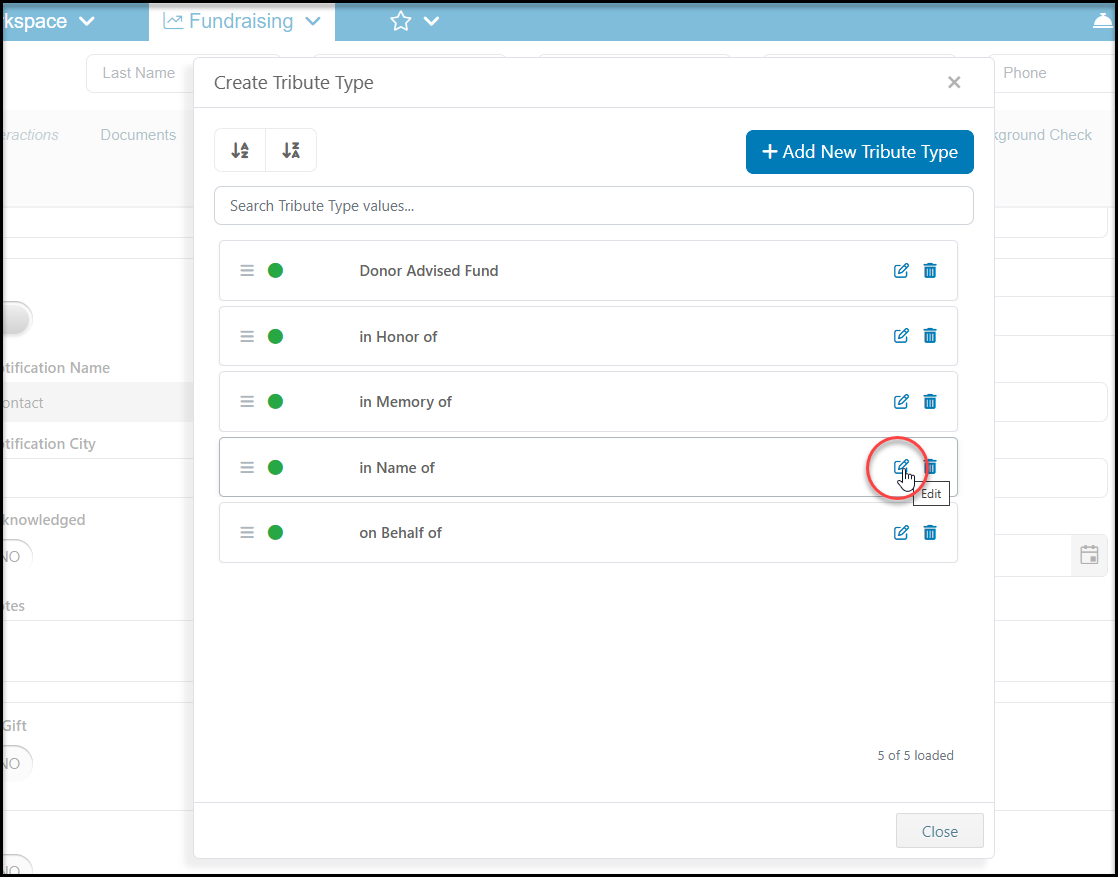
Task: Delete the on Behalf of entry
Action: tap(930, 533)
